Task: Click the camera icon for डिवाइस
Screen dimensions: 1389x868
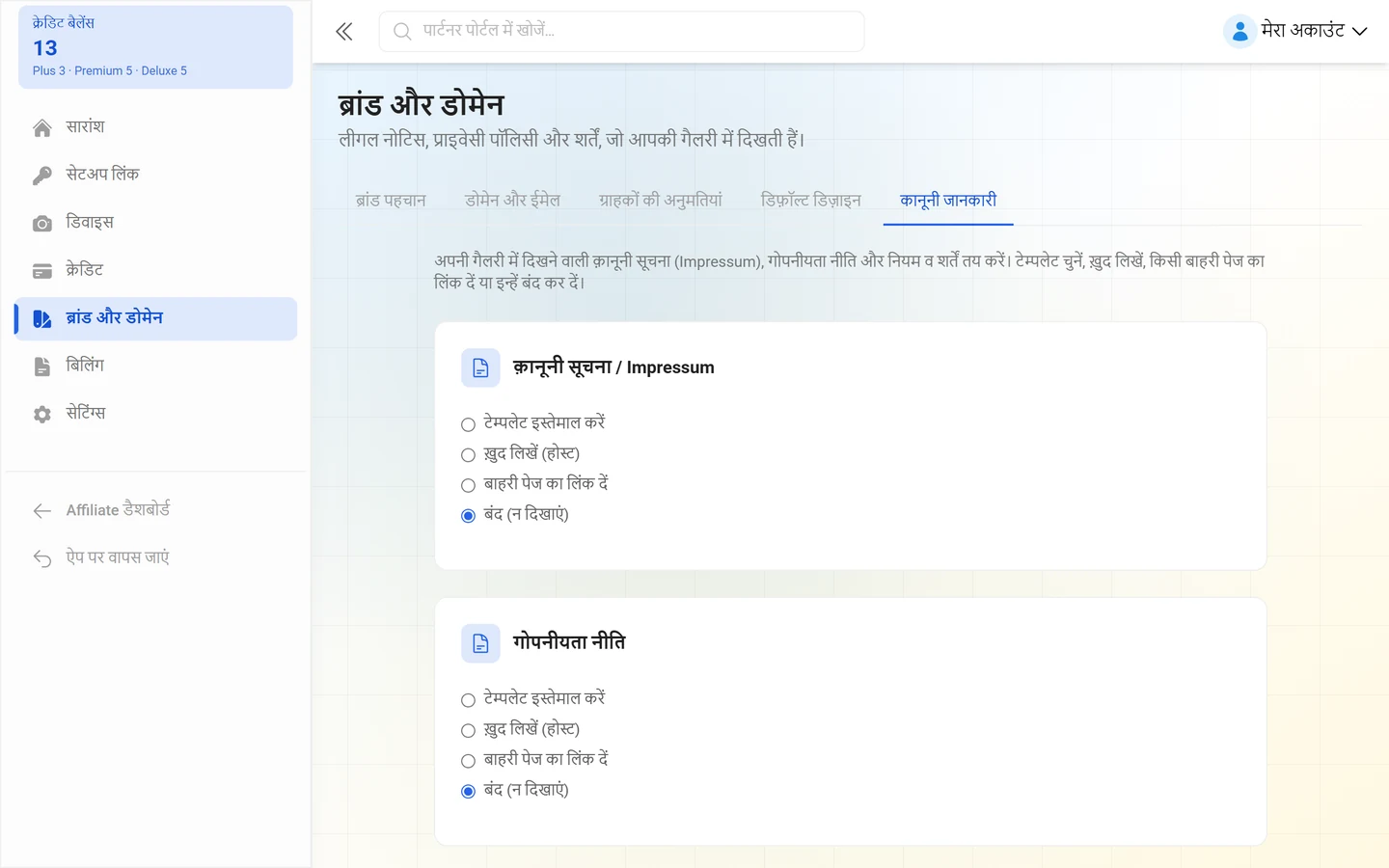Action: tap(42, 224)
